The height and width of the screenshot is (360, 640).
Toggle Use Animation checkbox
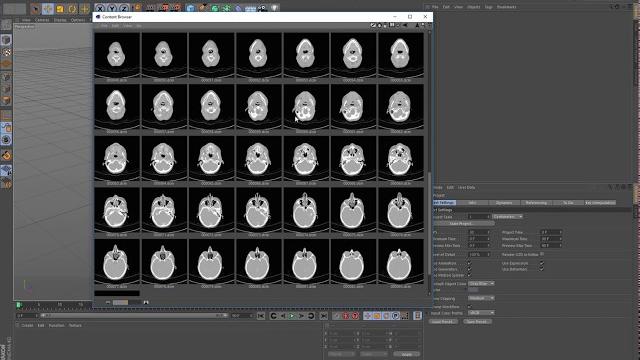tap(469, 264)
